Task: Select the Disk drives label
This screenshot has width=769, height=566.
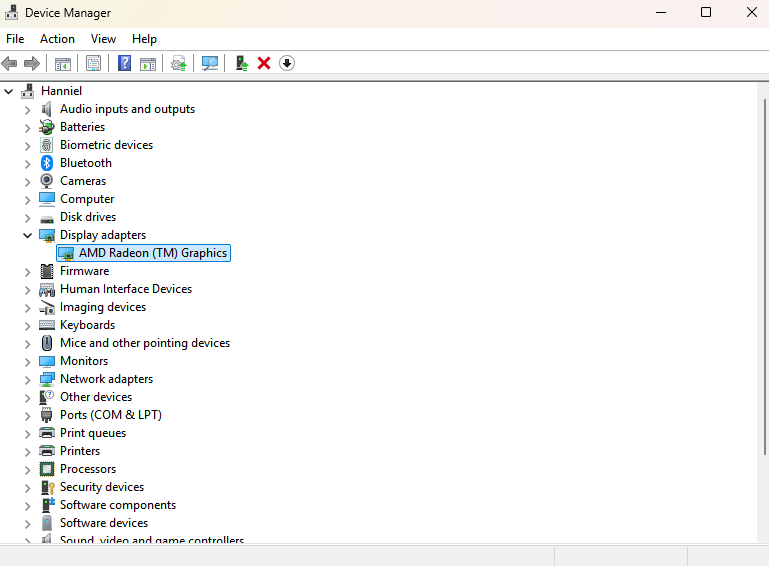Action: point(88,217)
